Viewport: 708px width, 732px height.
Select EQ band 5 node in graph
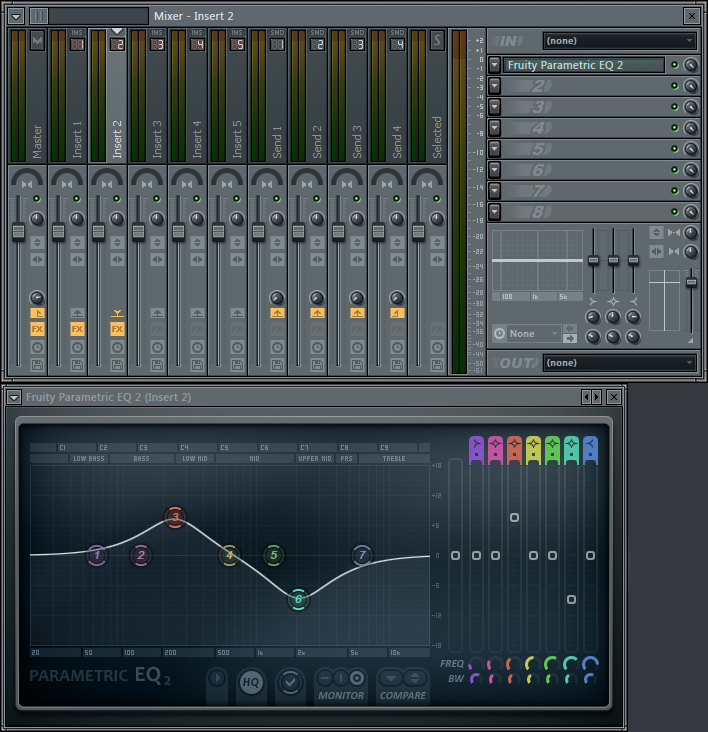point(274,555)
